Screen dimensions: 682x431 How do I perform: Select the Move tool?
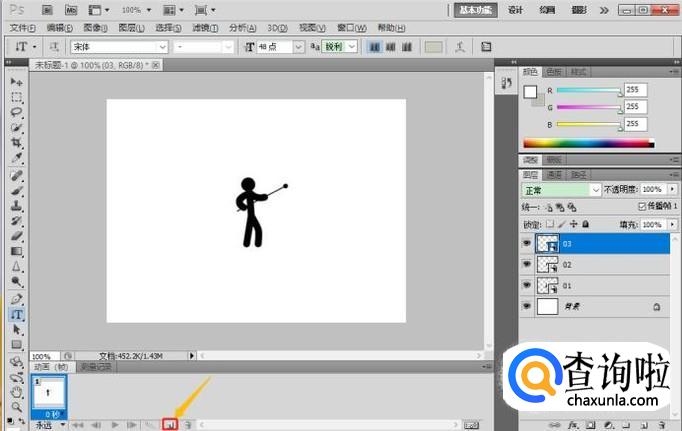[16, 81]
